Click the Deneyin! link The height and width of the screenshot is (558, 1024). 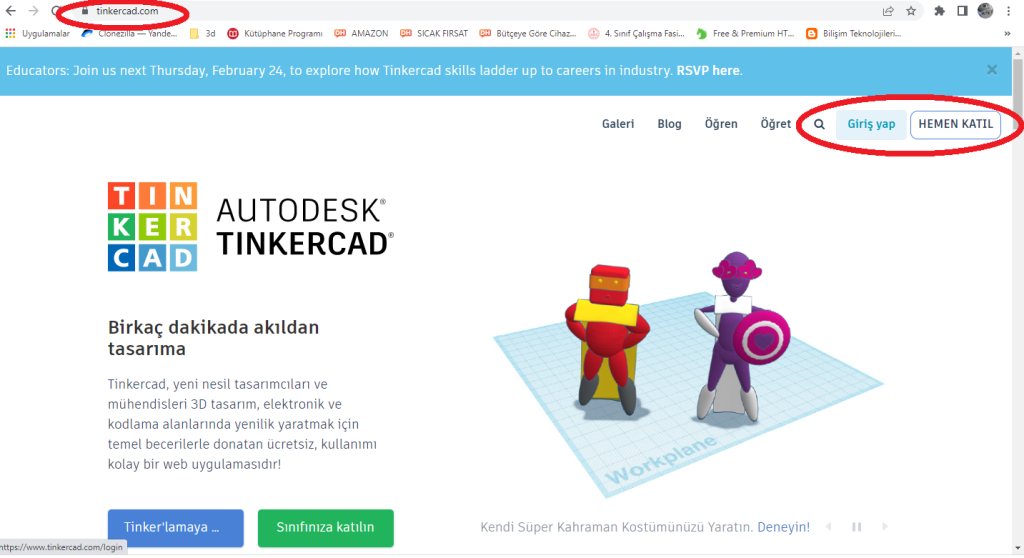pos(784,527)
